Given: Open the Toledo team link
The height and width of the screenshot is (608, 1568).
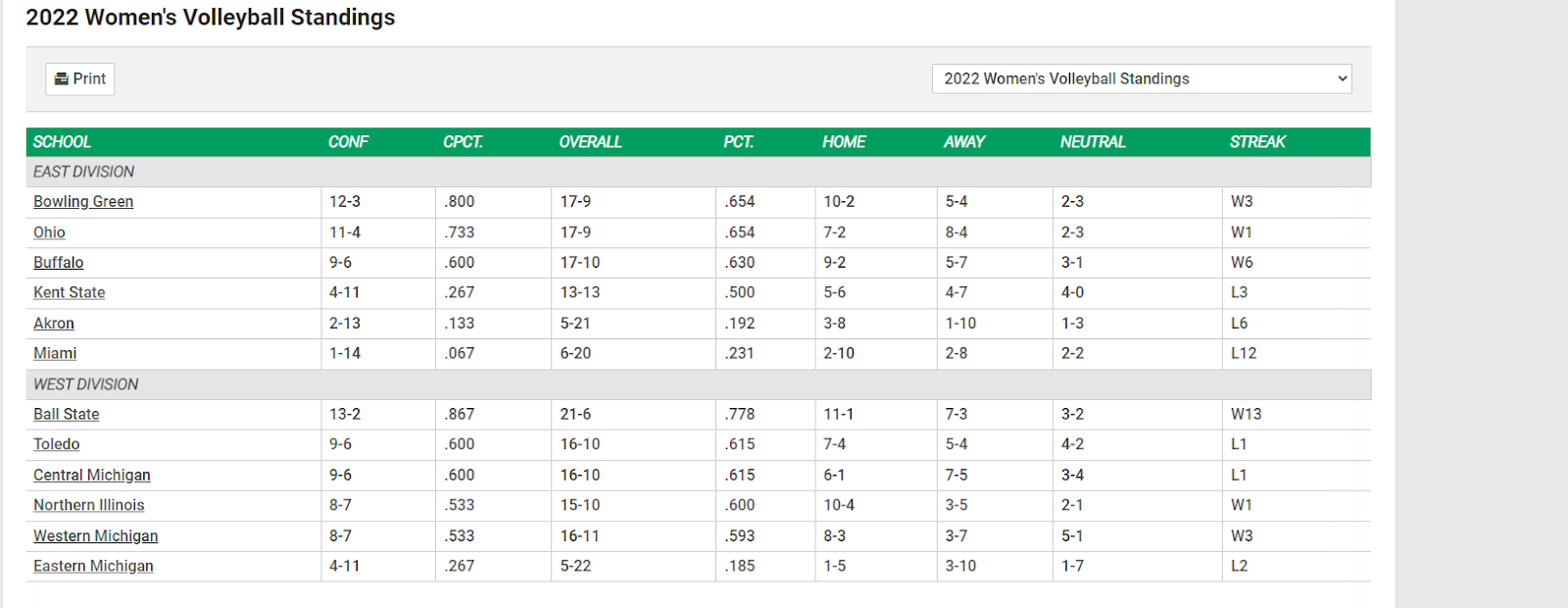Looking at the screenshot, I should (57, 444).
